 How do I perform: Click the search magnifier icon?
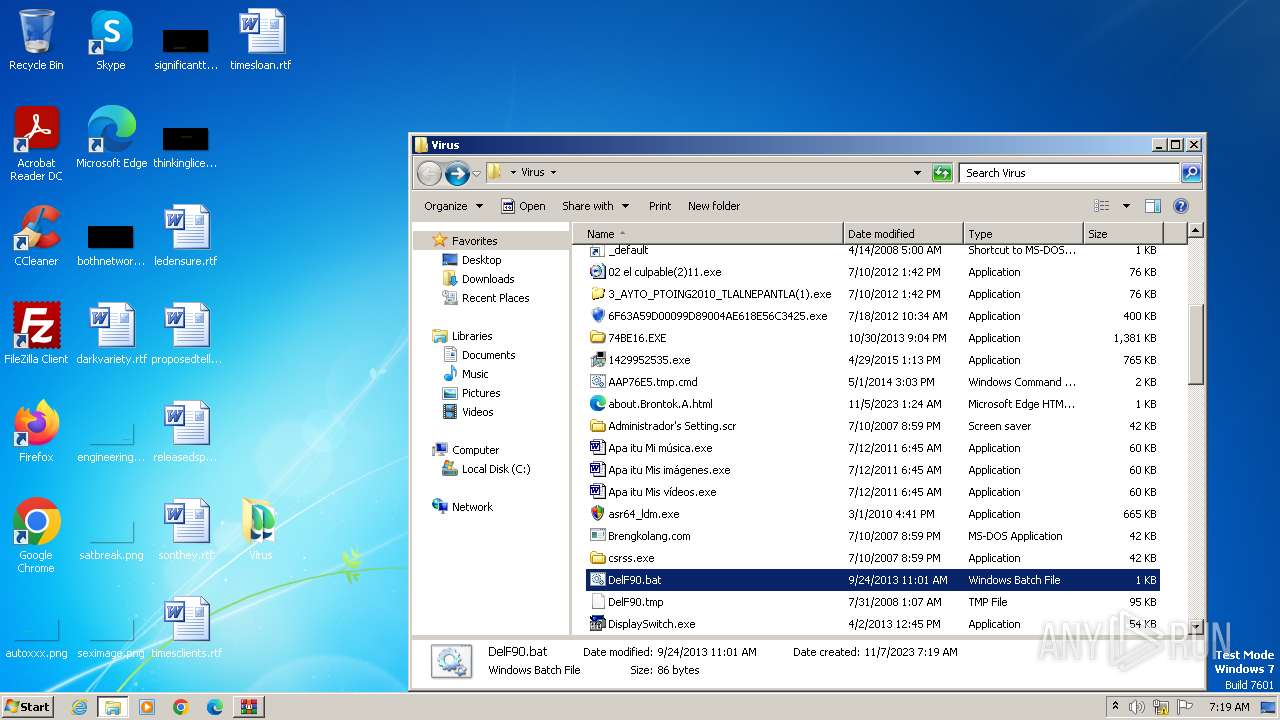click(1190, 173)
